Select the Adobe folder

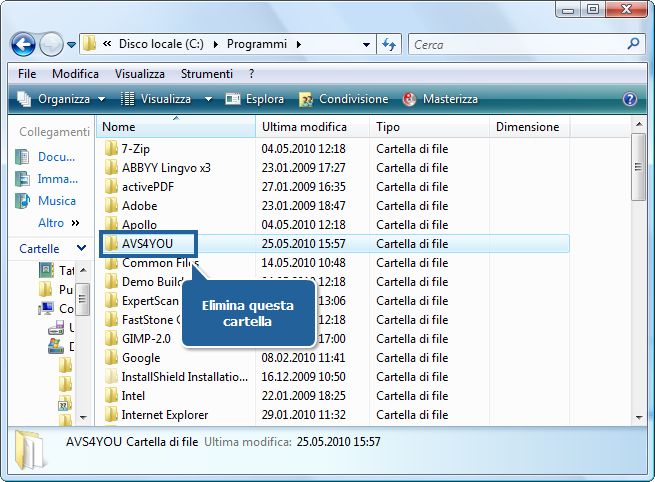(131, 206)
